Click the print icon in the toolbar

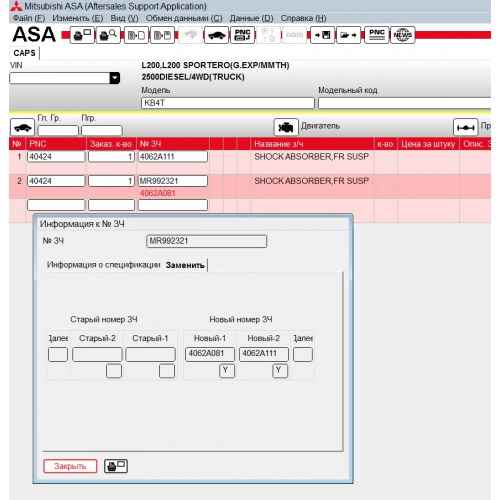click(x=82, y=35)
